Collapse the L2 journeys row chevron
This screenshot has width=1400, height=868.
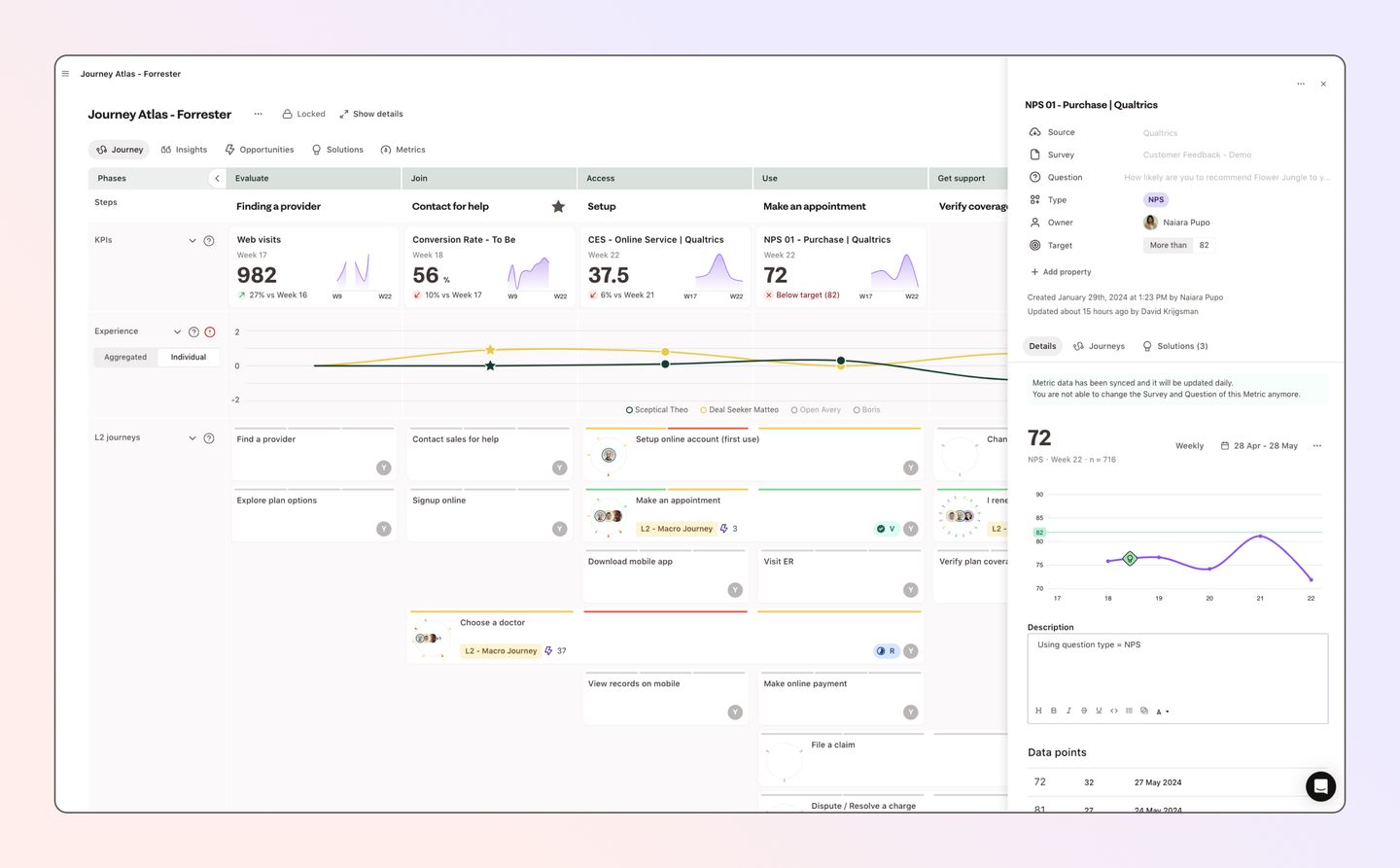192,438
